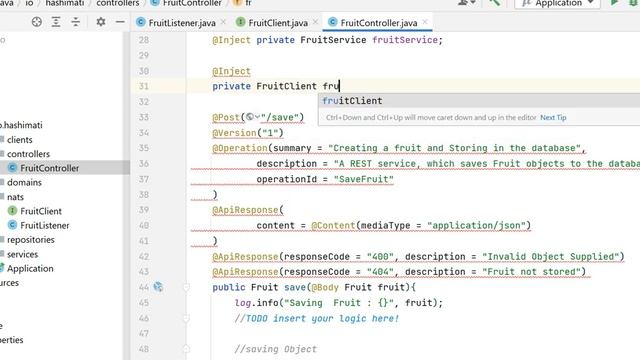Click the TODO comment on line 46
Image resolution: width=640 pixels, height=360 pixels.
(x=317, y=318)
